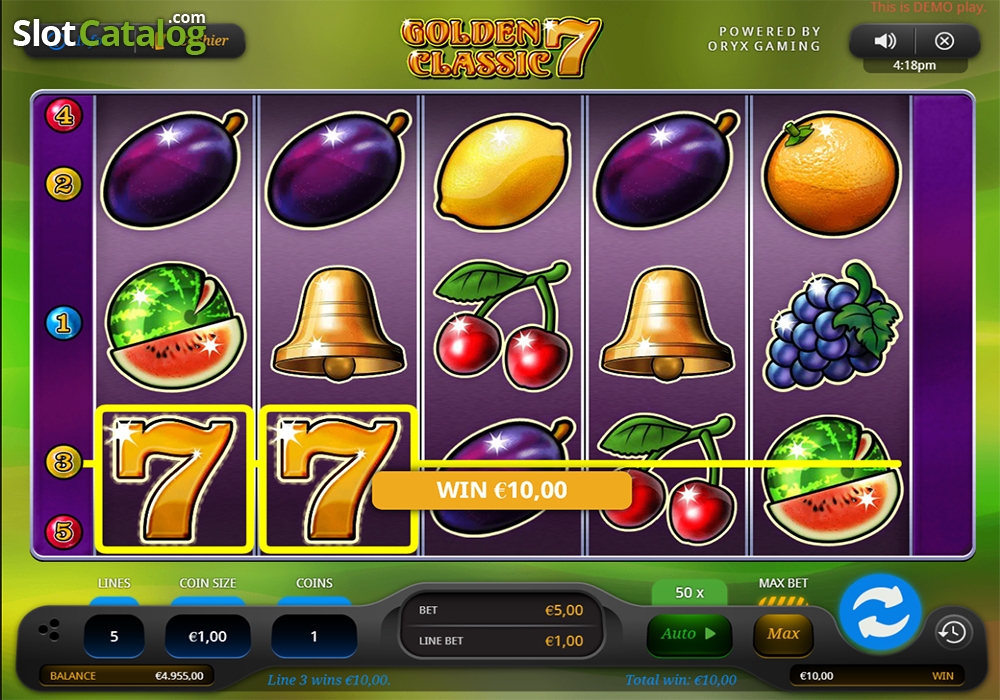Open the game history clock icon
The height and width of the screenshot is (700, 1000).
pyautogui.click(x=953, y=632)
